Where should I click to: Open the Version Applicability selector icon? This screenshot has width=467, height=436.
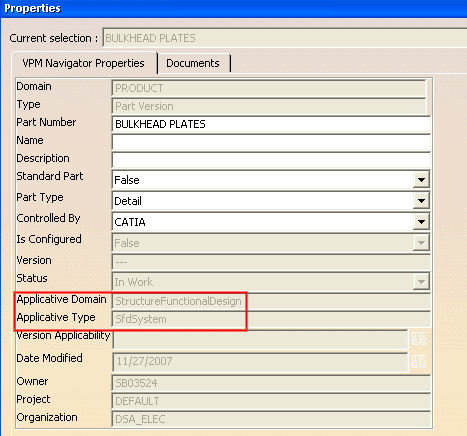click(419, 339)
